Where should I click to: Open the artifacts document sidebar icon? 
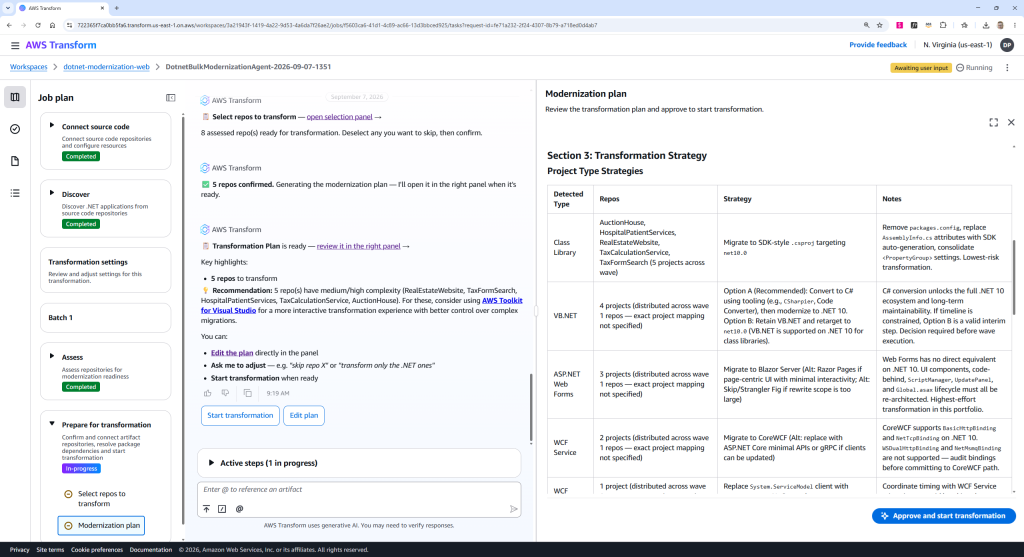click(x=15, y=161)
